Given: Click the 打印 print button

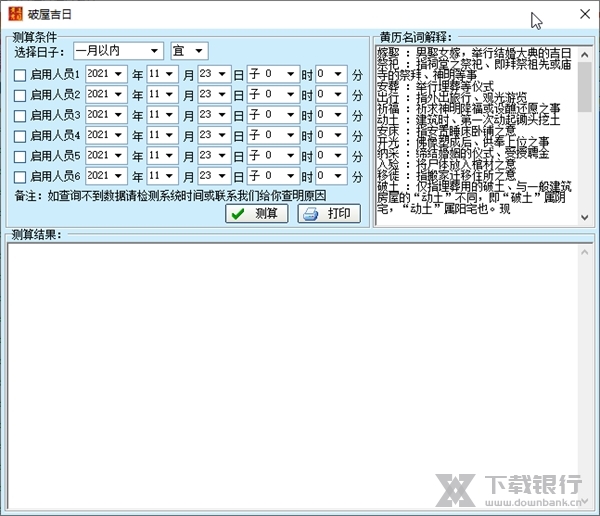Looking at the screenshot, I should (x=329, y=213).
